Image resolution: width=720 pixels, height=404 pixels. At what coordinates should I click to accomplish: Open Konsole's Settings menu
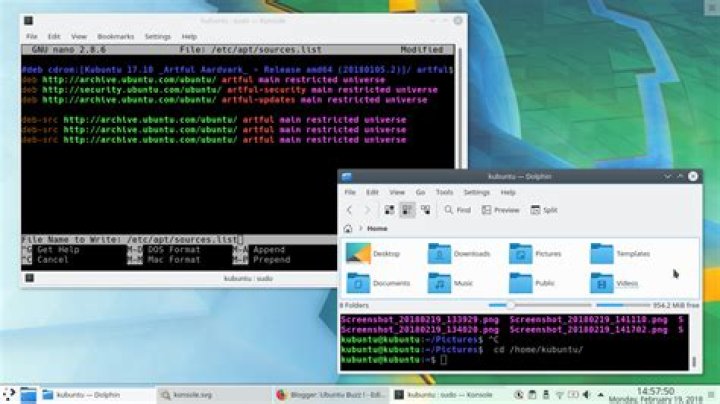click(x=158, y=36)
